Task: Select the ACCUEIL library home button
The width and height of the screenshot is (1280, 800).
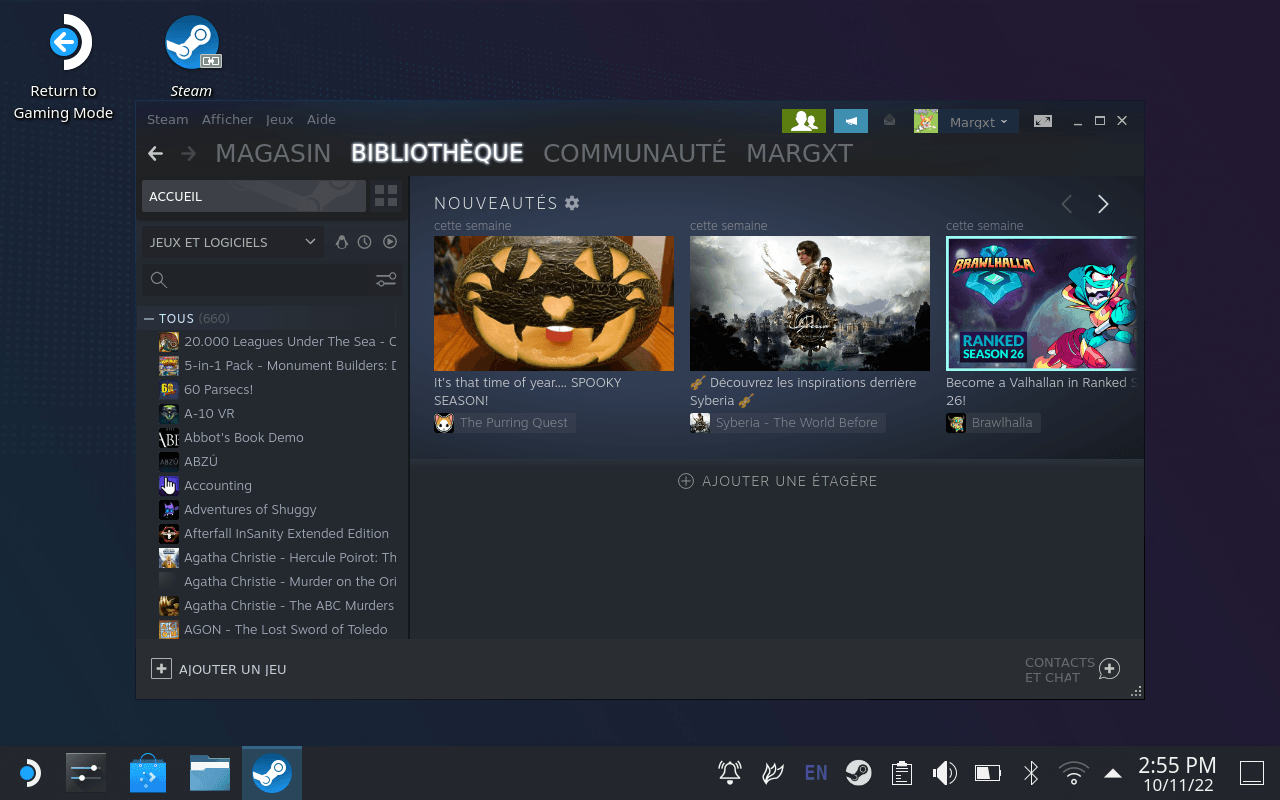Action: 254,196
